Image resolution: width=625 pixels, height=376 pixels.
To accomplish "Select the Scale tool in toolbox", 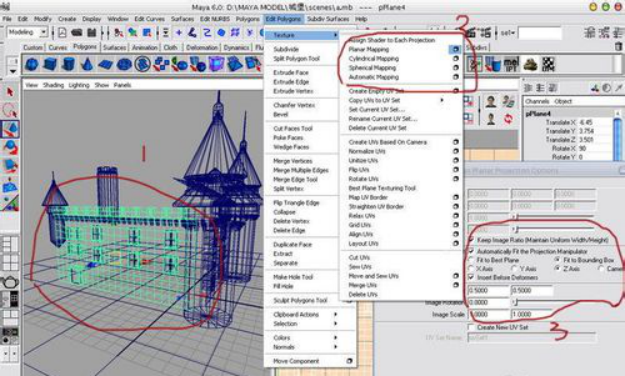I will click(x=10, y=166).
